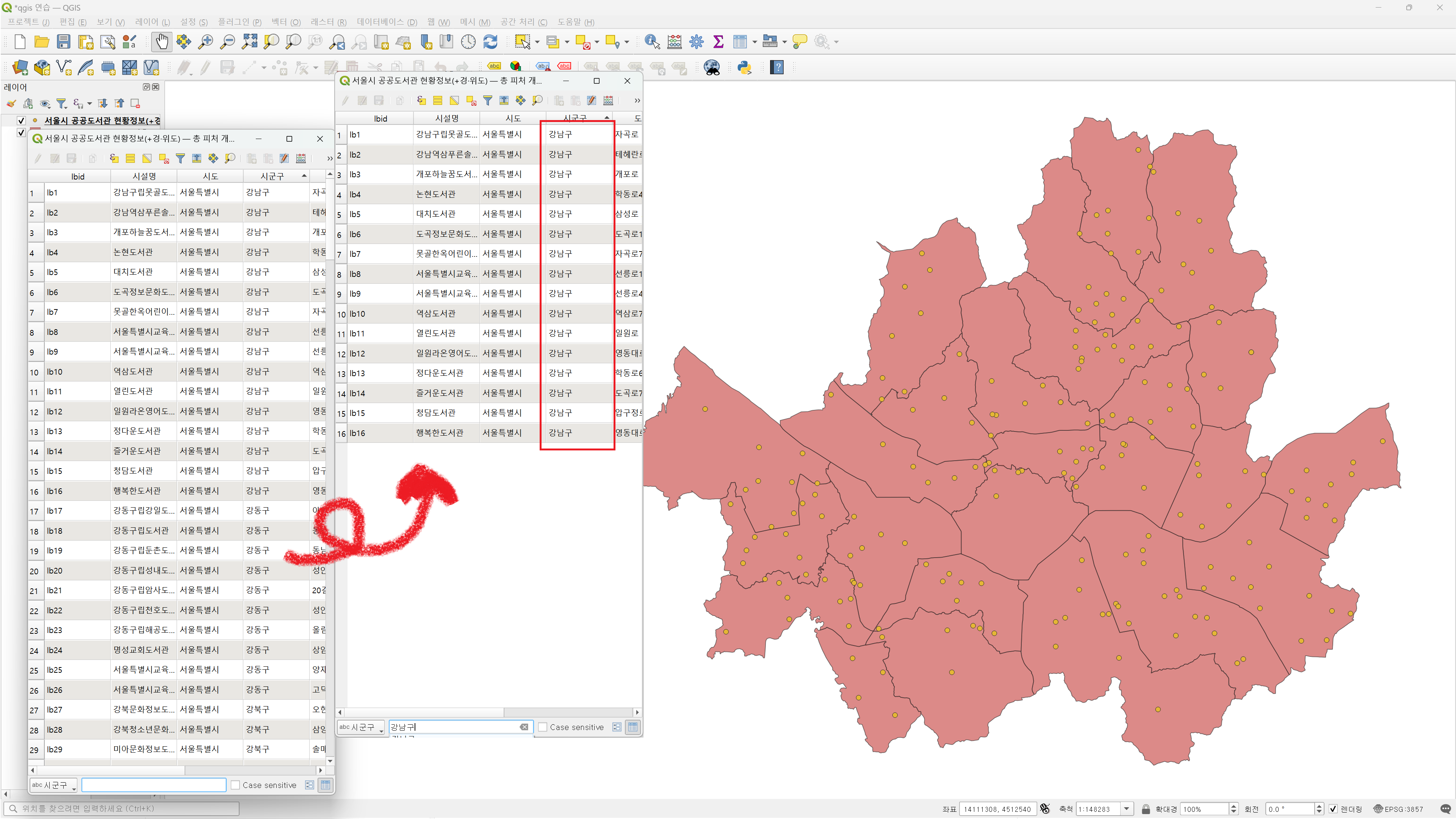Image resolution: width=1456 pixels, height=819 pixels.
Task: Select the Pan Map hand tool
Action: pos(162,42)
